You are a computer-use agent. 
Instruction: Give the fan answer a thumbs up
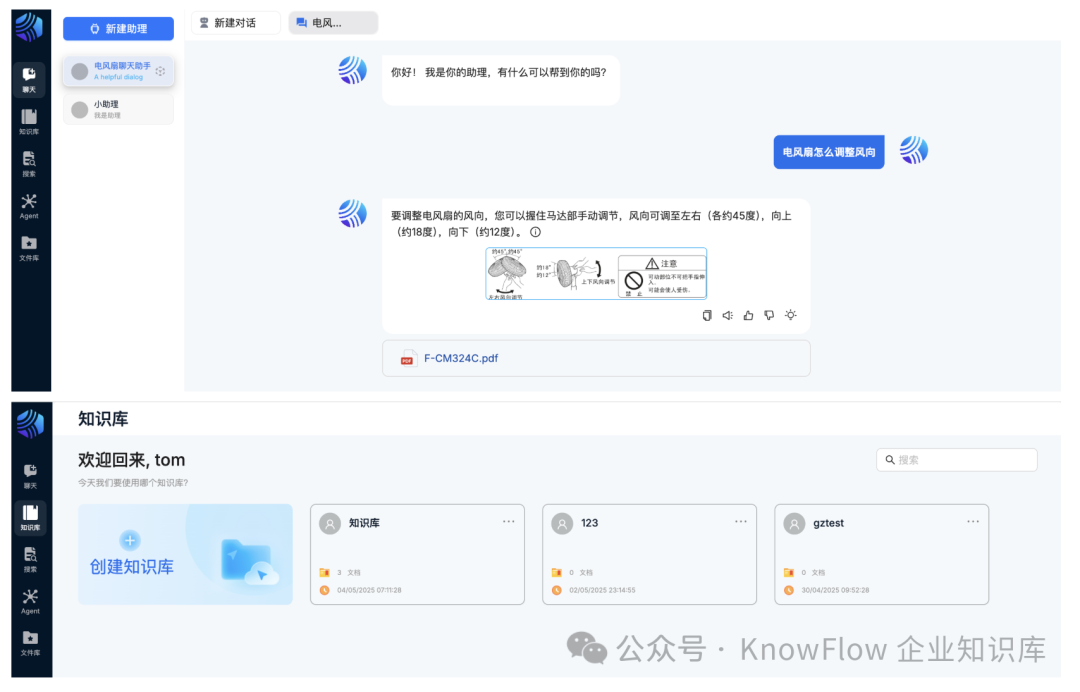pos(748,315)
